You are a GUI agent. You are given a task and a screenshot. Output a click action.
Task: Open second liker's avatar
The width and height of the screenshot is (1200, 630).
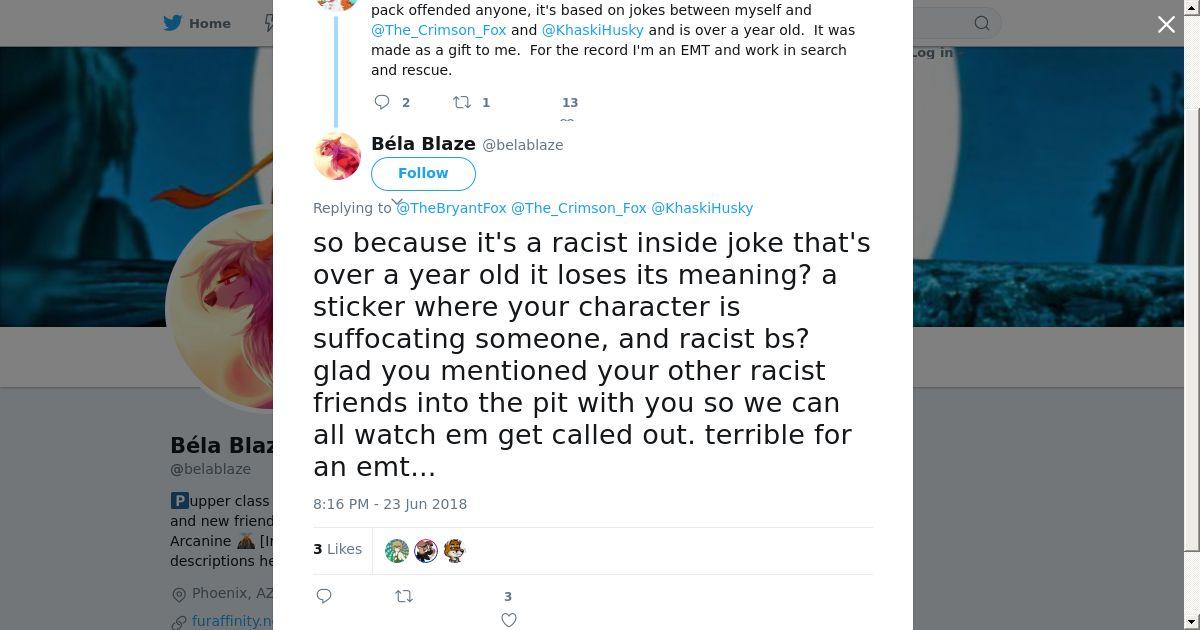tap(426, 550)
